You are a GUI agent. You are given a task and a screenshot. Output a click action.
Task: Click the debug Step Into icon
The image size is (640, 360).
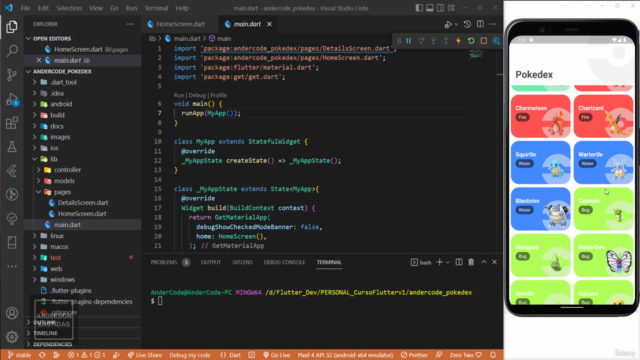[x=433, y=41]
